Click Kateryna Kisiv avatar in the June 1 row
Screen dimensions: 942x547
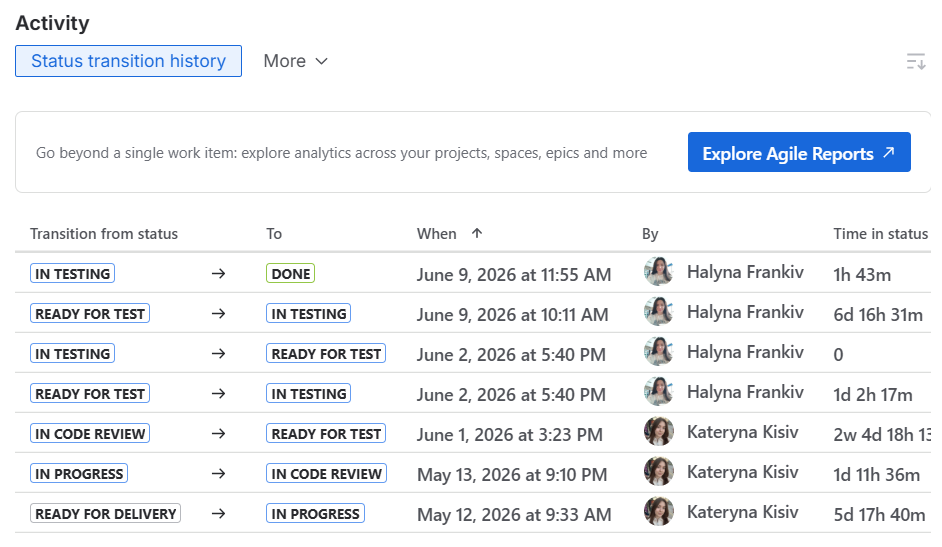click(x=659, y=432)
